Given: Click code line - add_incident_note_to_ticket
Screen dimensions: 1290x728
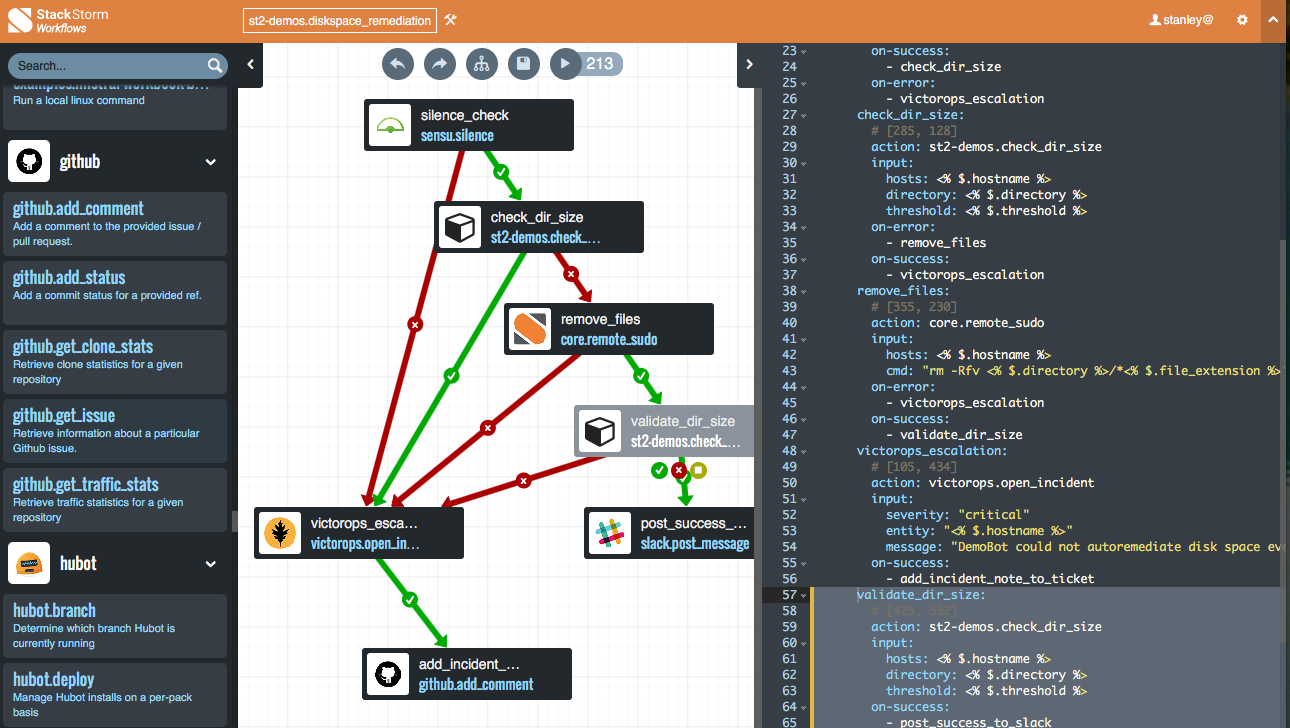Looking at the screenshot, I should [990, 578].
